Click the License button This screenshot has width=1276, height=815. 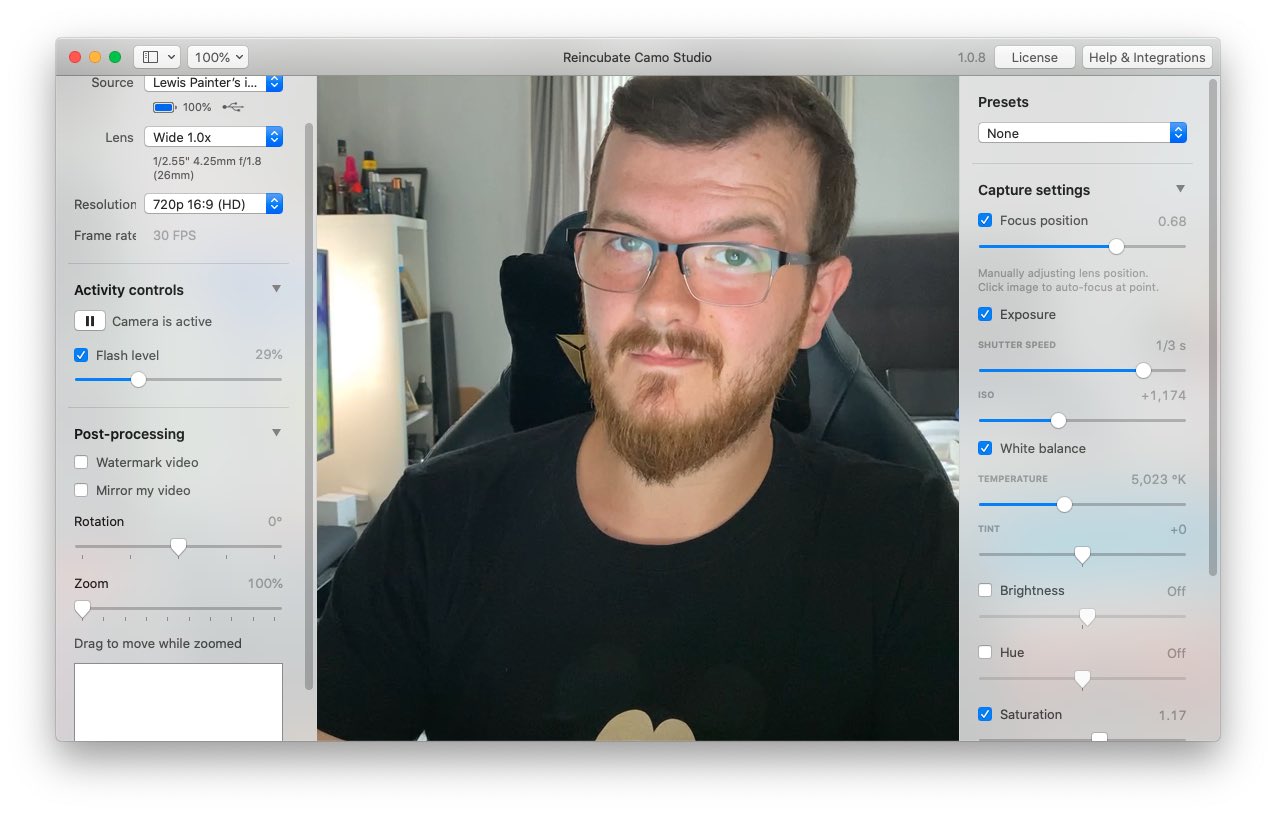tap(1034, 57)
